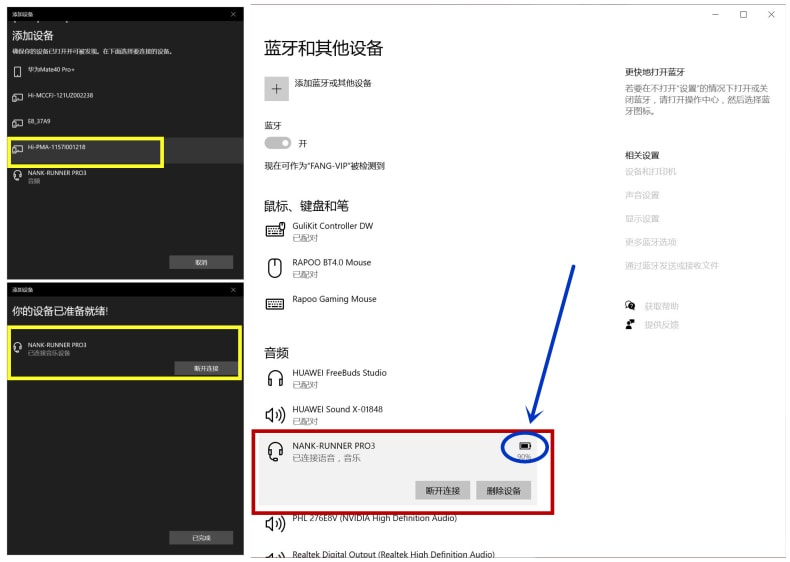Click Rapoo Gaming Mouse device name
The height and width of the screenshot is (562, 790).
coord(334,299)
